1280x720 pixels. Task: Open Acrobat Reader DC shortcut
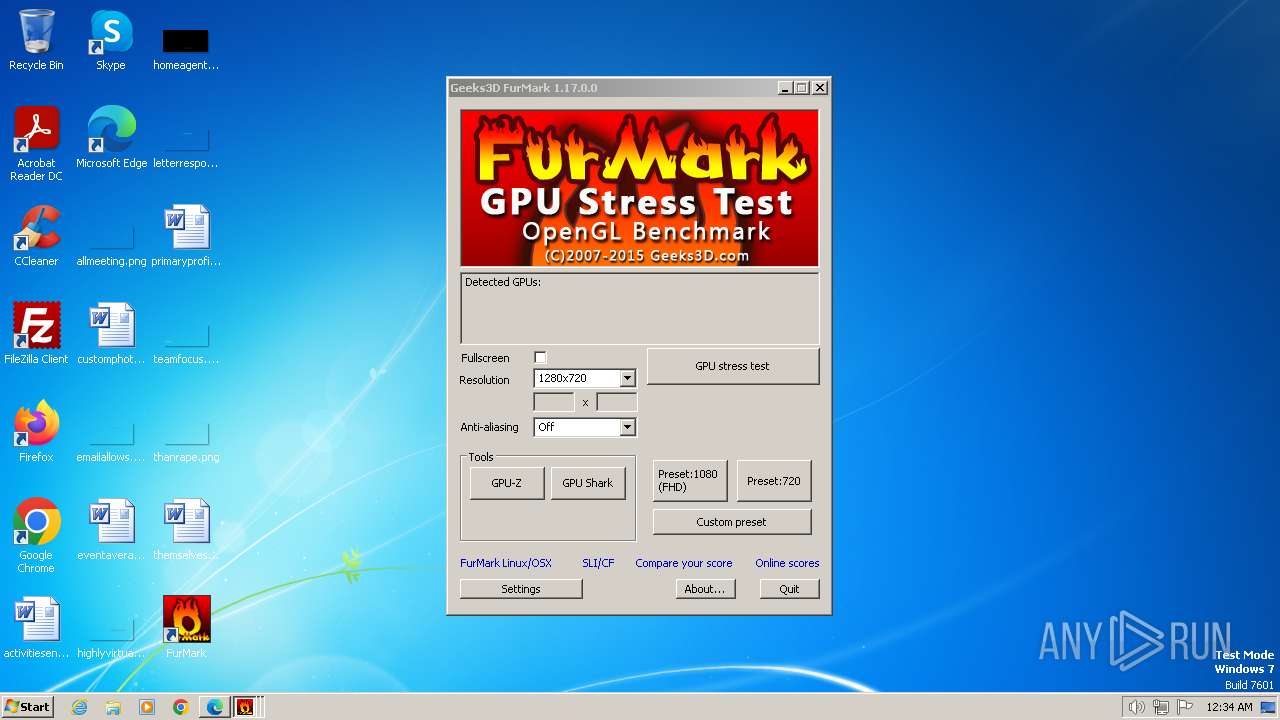point(36,144)
